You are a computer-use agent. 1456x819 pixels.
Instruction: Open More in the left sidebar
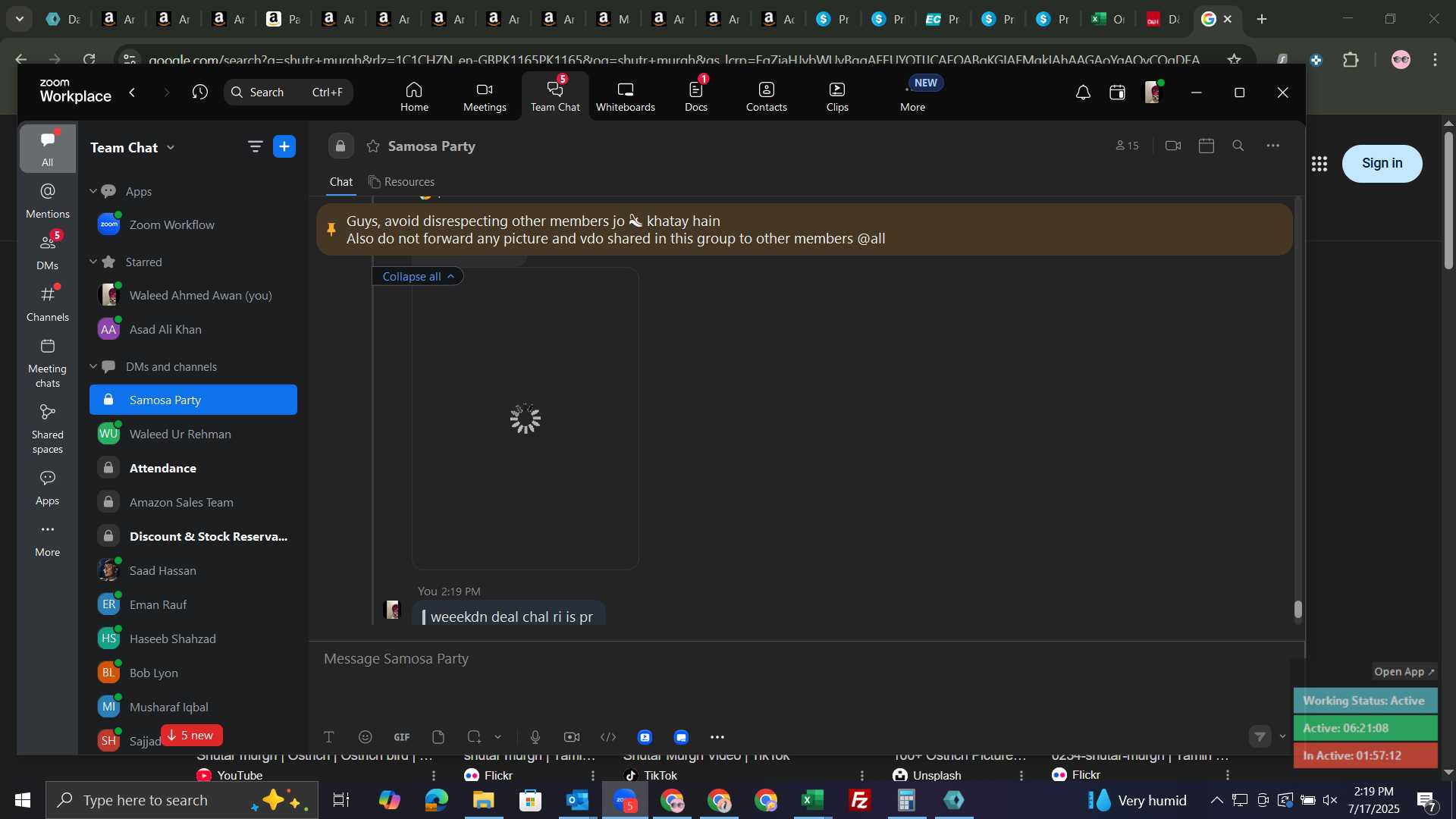click(48, 540)
